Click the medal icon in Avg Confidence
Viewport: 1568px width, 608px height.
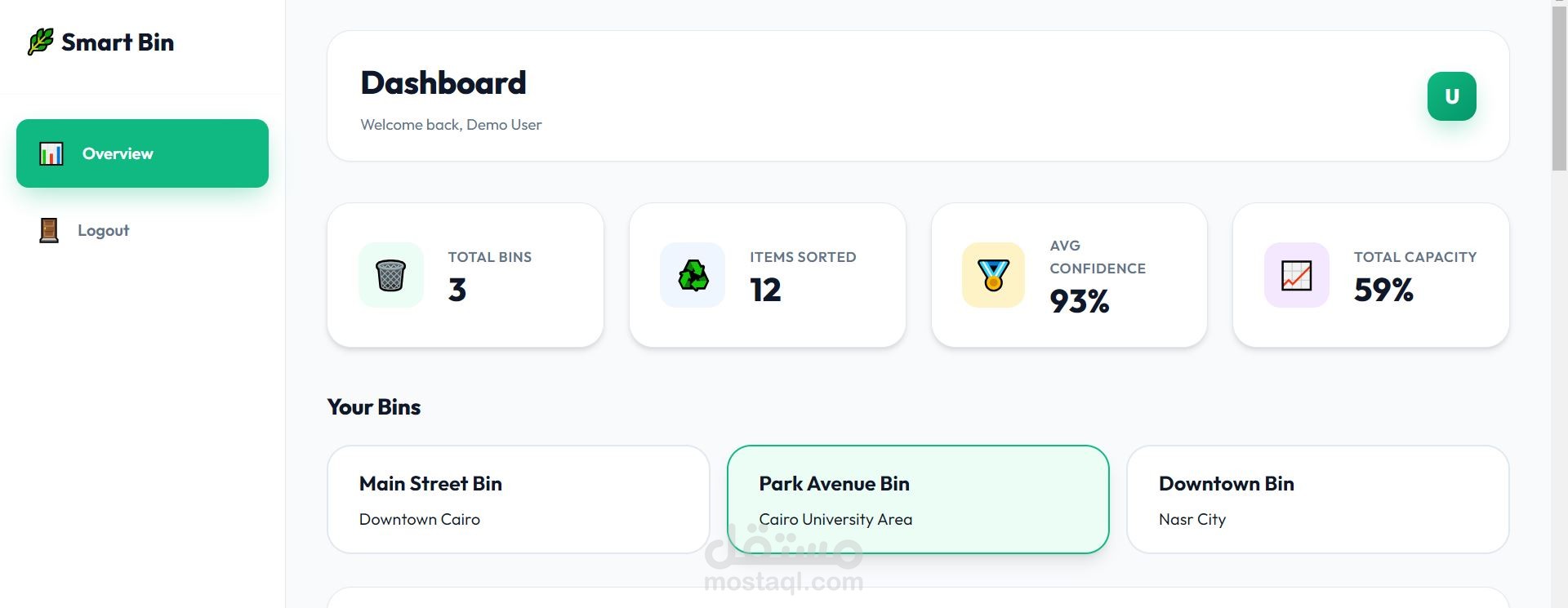pyautogui.click(x=993, y=275)
